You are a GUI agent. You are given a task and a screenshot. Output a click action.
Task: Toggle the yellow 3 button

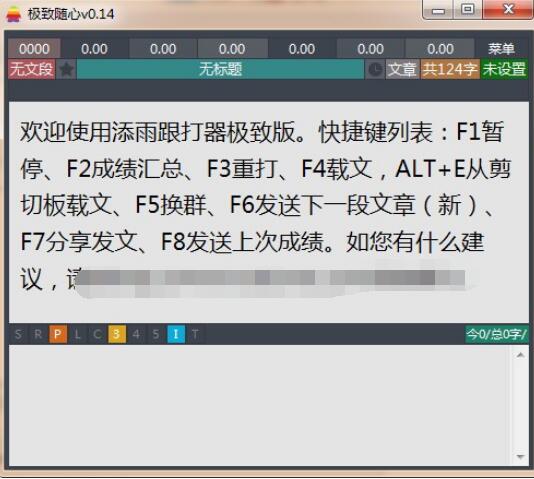click(117, 334)
